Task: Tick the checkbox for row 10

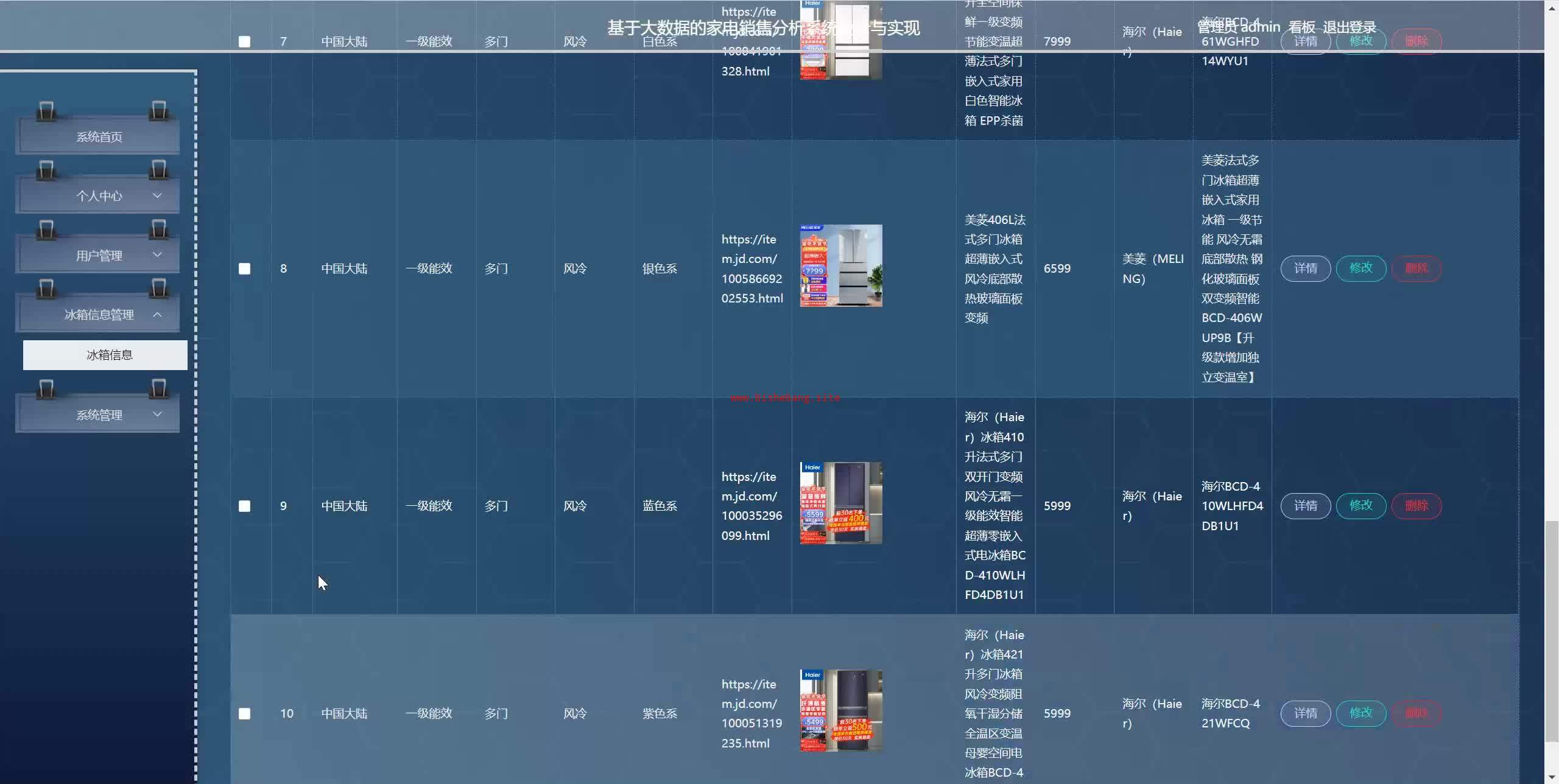Action: click(x=244, y=713)
